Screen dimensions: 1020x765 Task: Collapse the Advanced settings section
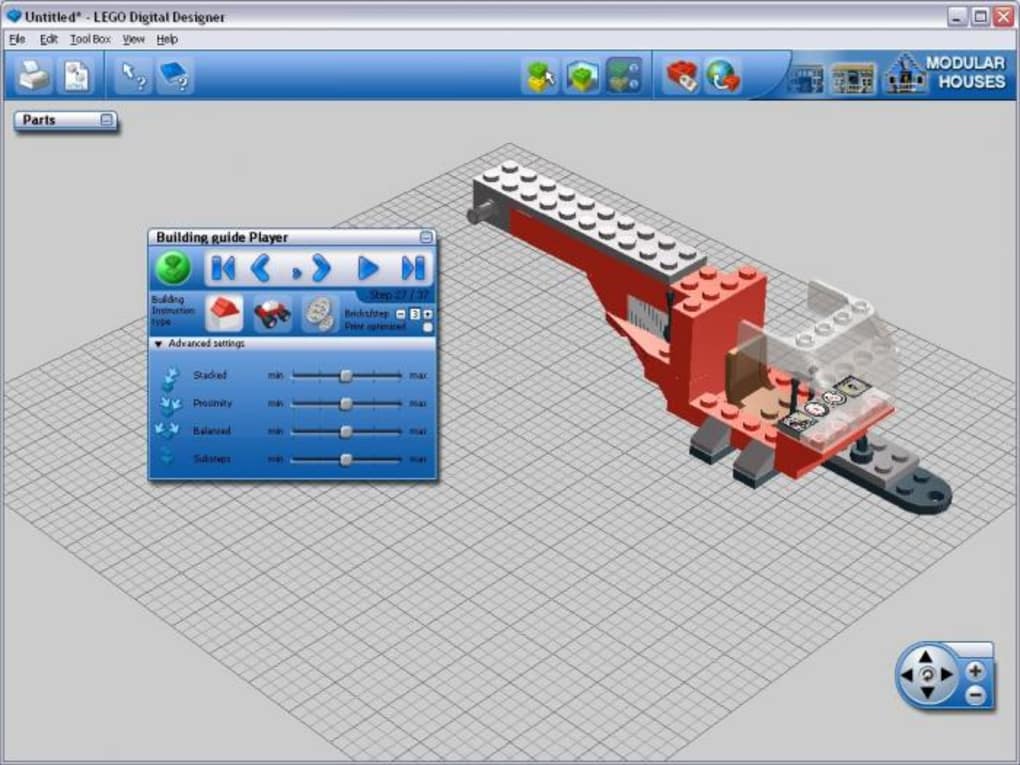point(159,344)
